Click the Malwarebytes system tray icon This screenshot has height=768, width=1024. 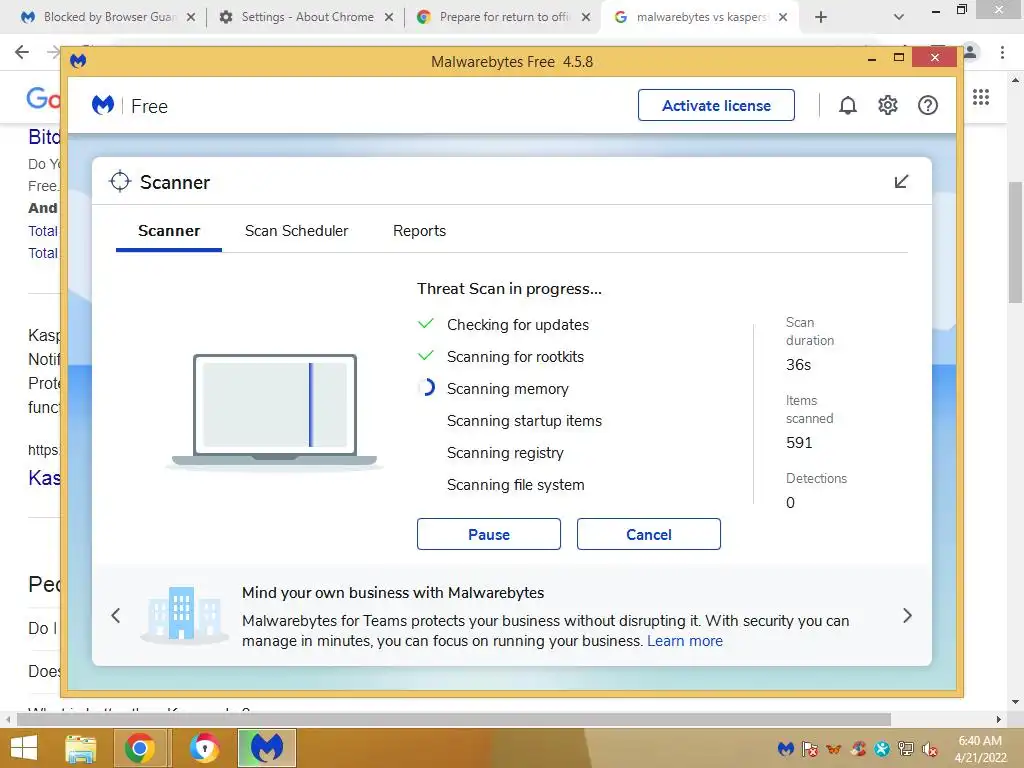[x=786, y=748]
